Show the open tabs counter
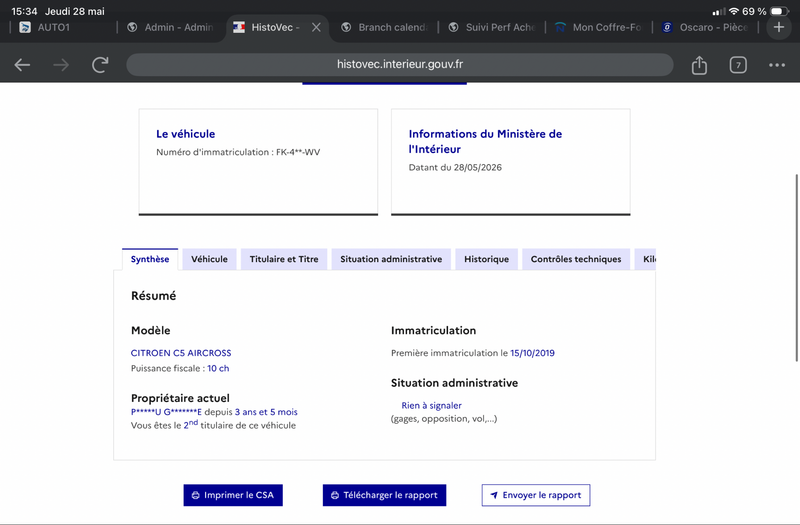Image resolution: width=800 pixels, height=525 pixels. coord(738,65)
